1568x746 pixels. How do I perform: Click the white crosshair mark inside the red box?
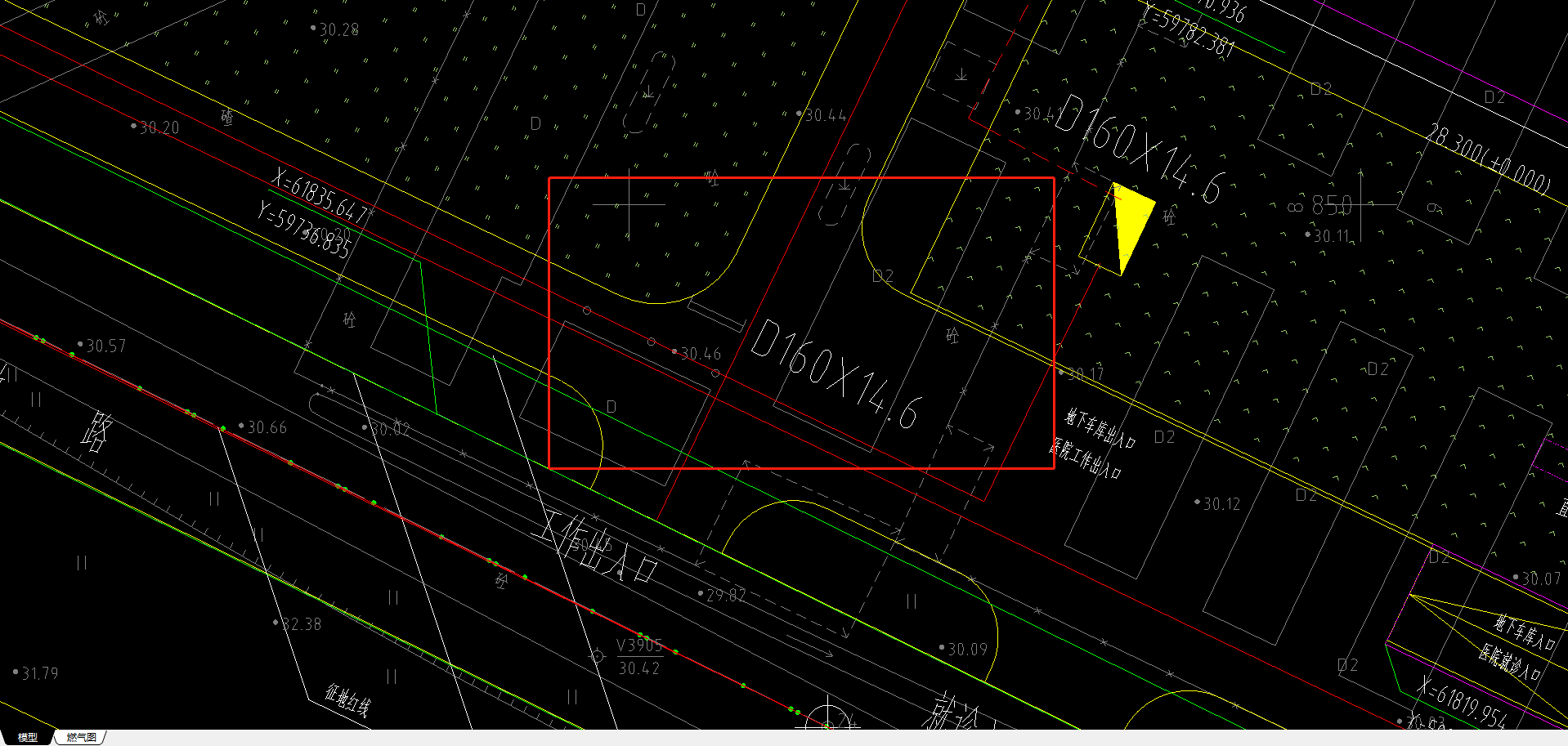tap(629, 204)
